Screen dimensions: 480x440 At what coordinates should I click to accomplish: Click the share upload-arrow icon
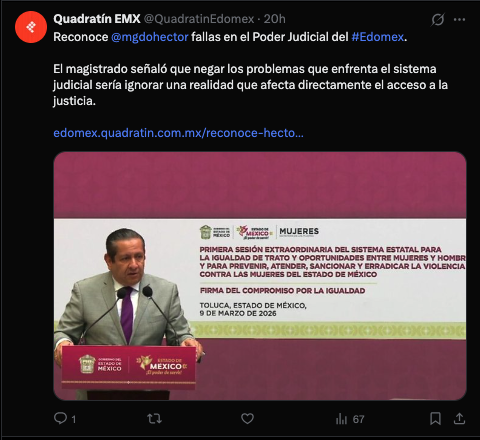coord(459,418)
